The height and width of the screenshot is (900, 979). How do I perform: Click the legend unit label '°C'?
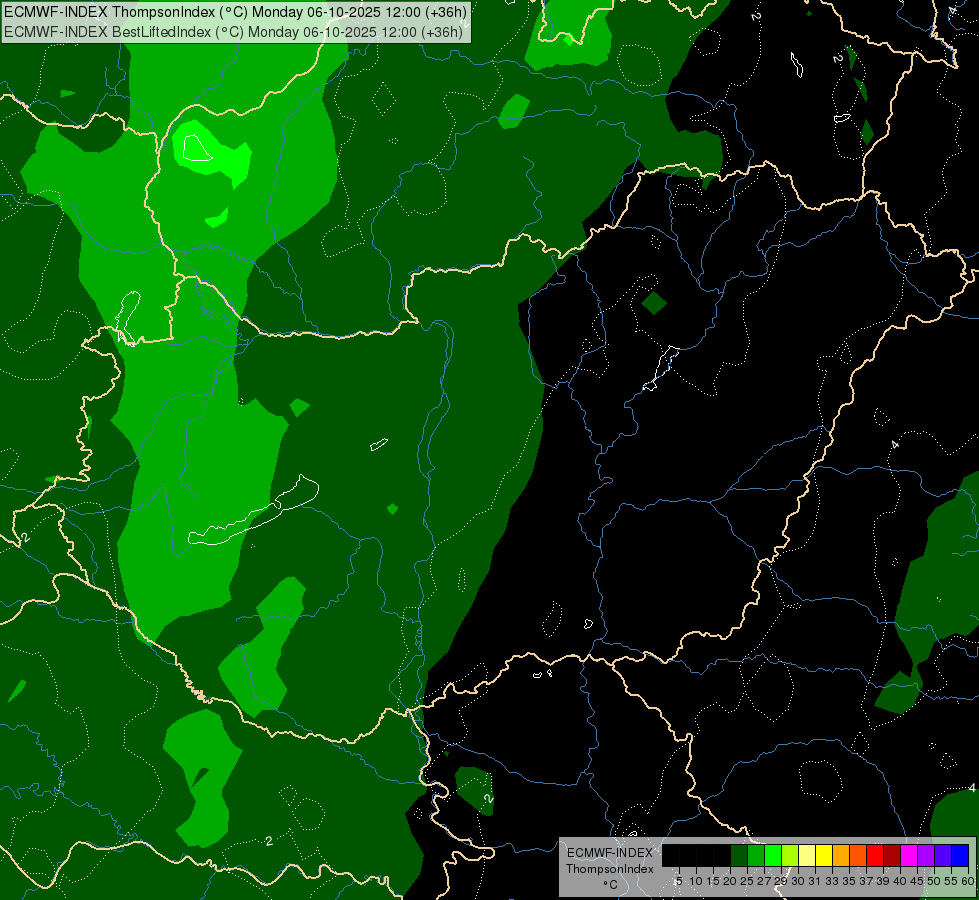click(x=610, y=884)
